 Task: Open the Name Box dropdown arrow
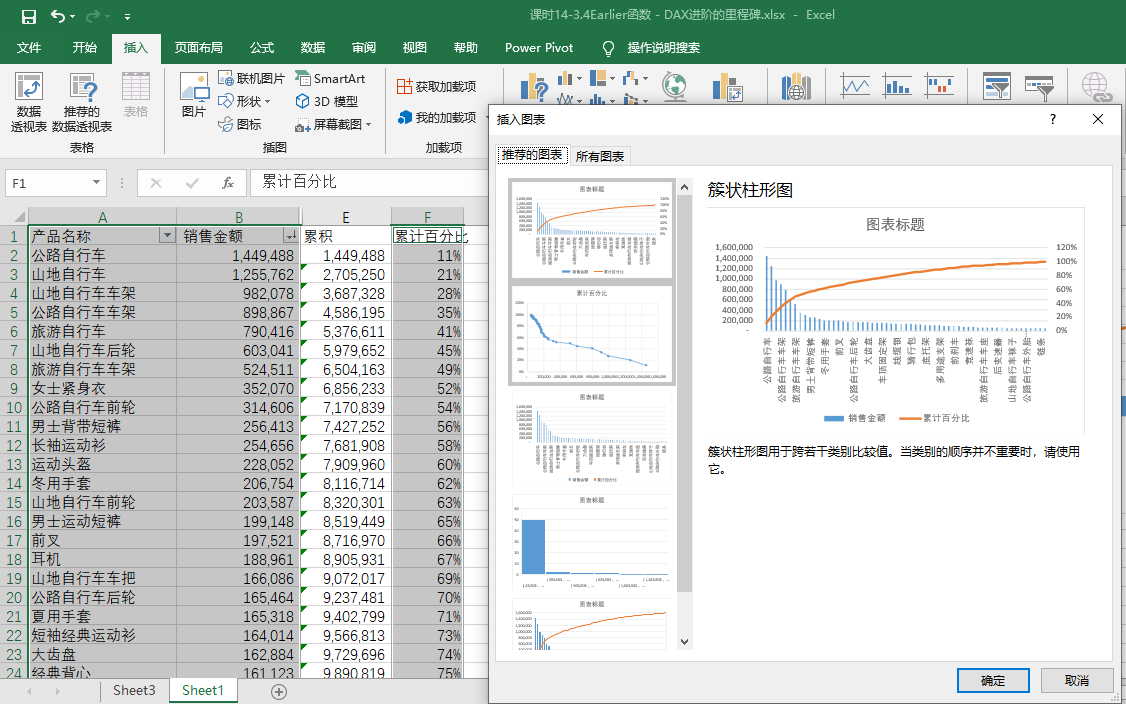click(96, 182)
